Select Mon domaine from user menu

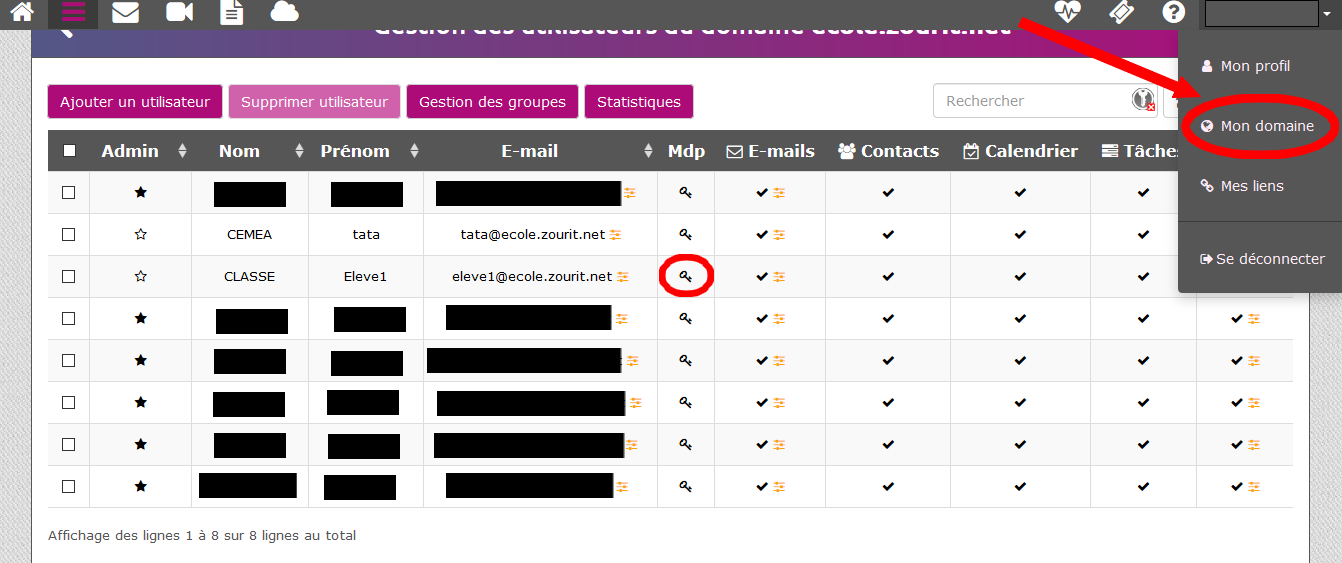tap(1266, 126)
